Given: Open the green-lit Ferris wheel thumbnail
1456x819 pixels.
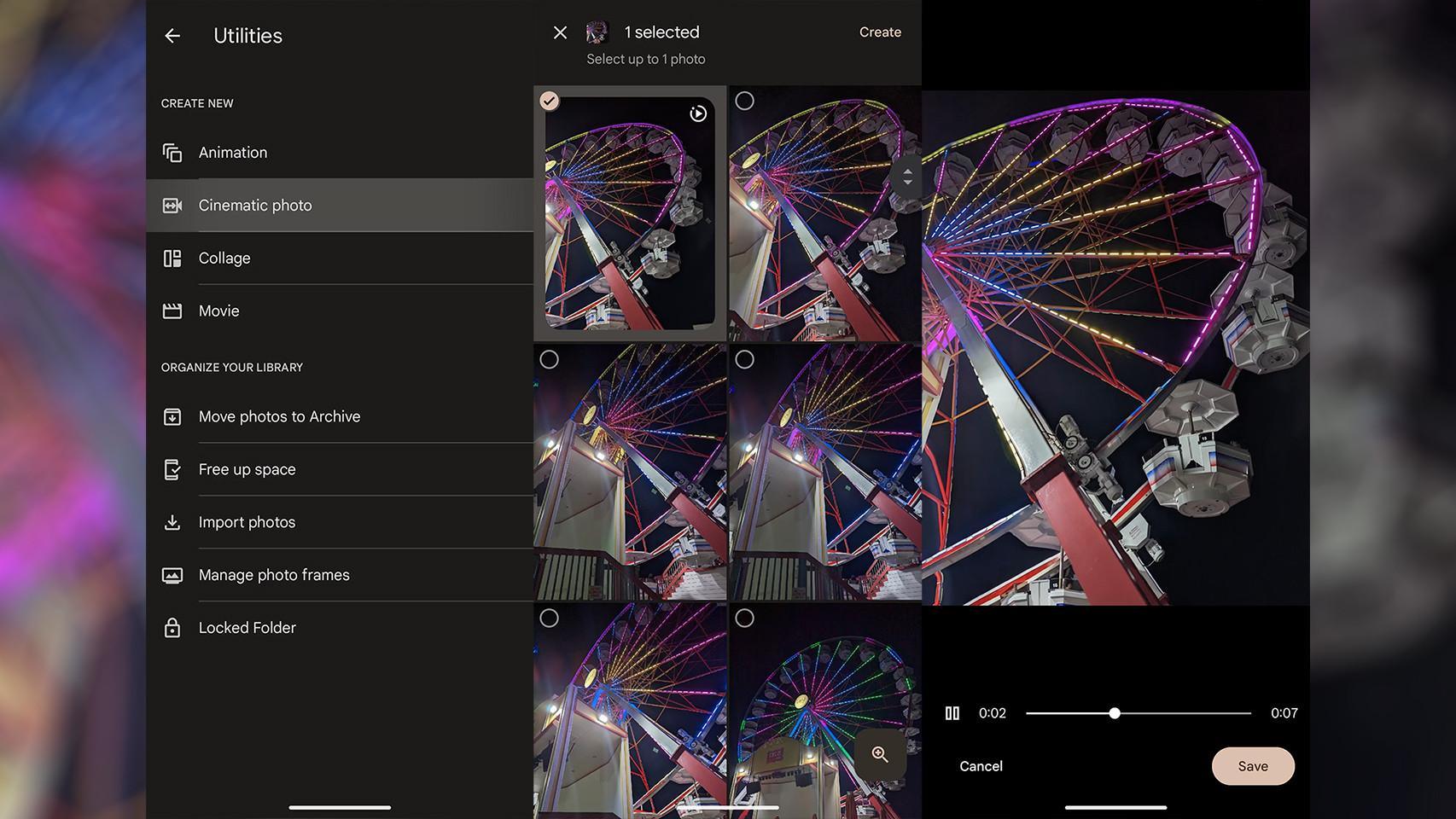Looking at the screenshot, I should tap(825, 710).
